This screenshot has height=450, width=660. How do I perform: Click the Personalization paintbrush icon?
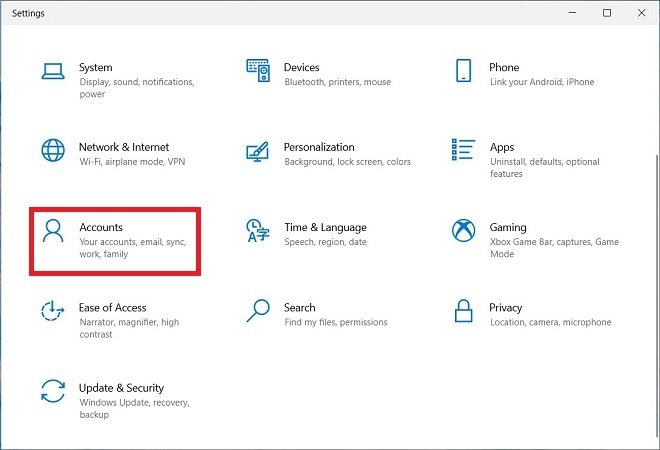[258, 152]
